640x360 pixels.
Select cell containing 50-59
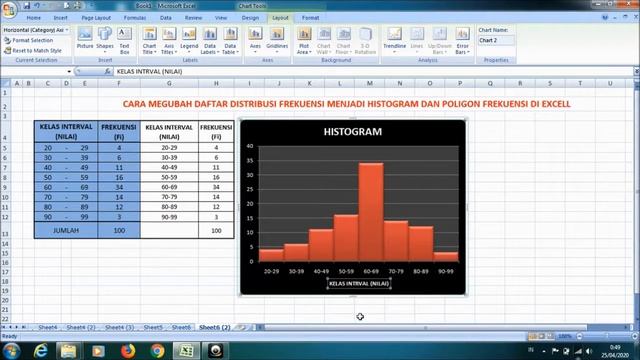coord(169,177)
